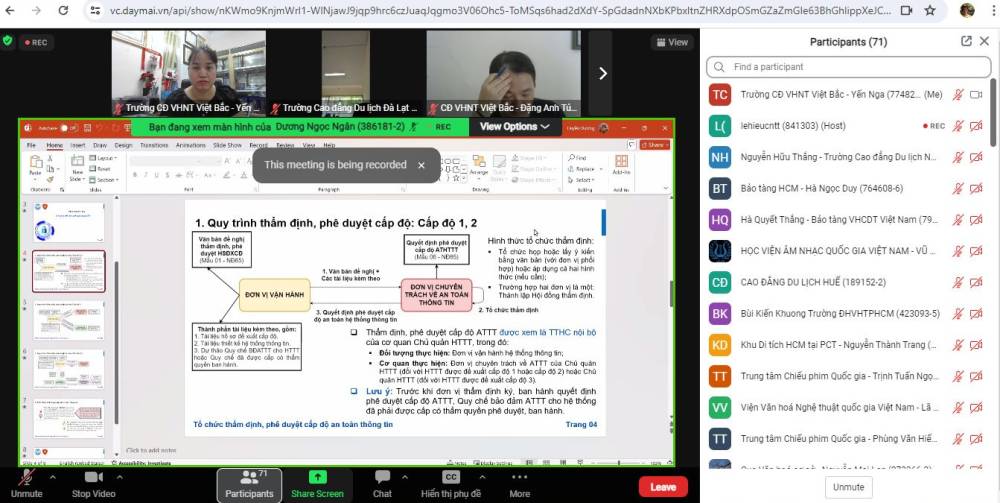Click the Unmute button below participants list
1000x503 pixels.
848,487
